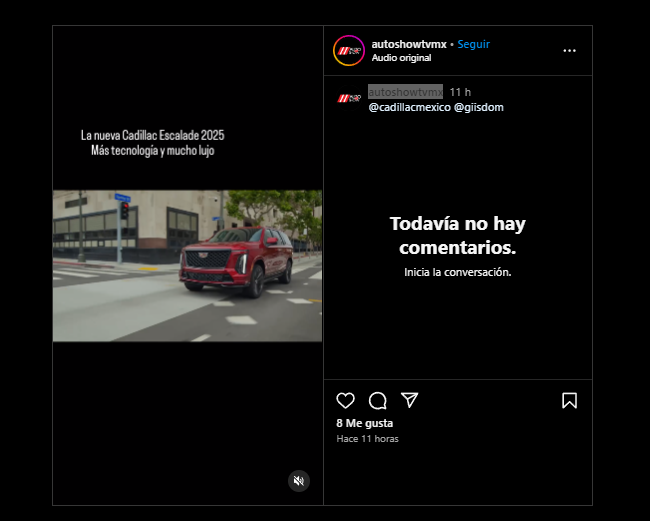Open autoshowtvmx avatar beside the caption
The width and height of the screenshot is (650, 521).
[349, 98]
